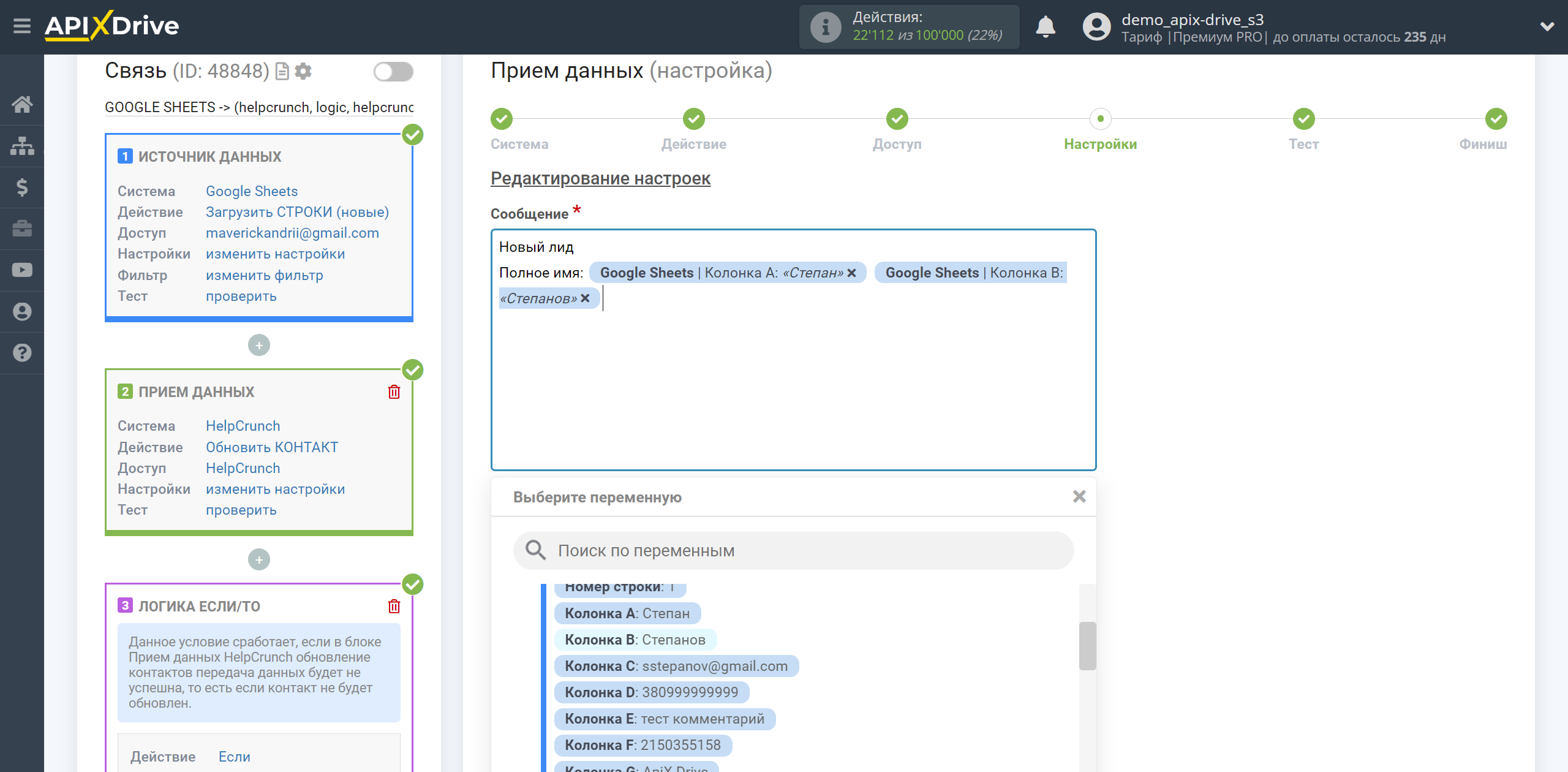This screenshot has height=772, width=1568.
Task: Select variable Колонка D: 380999999999
Action: [x=652, y=692]
